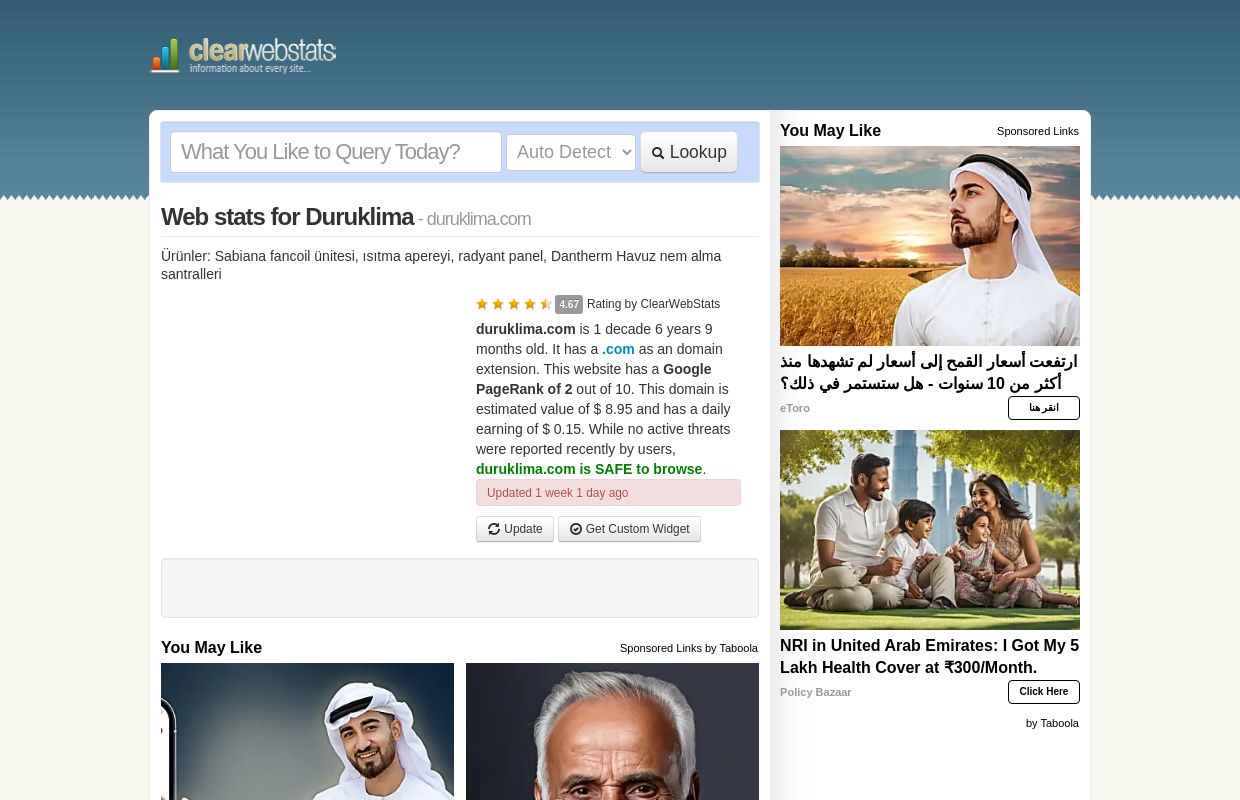Open the wheat field ad thumbnail

pyautogui.click(x=929, y=246)
